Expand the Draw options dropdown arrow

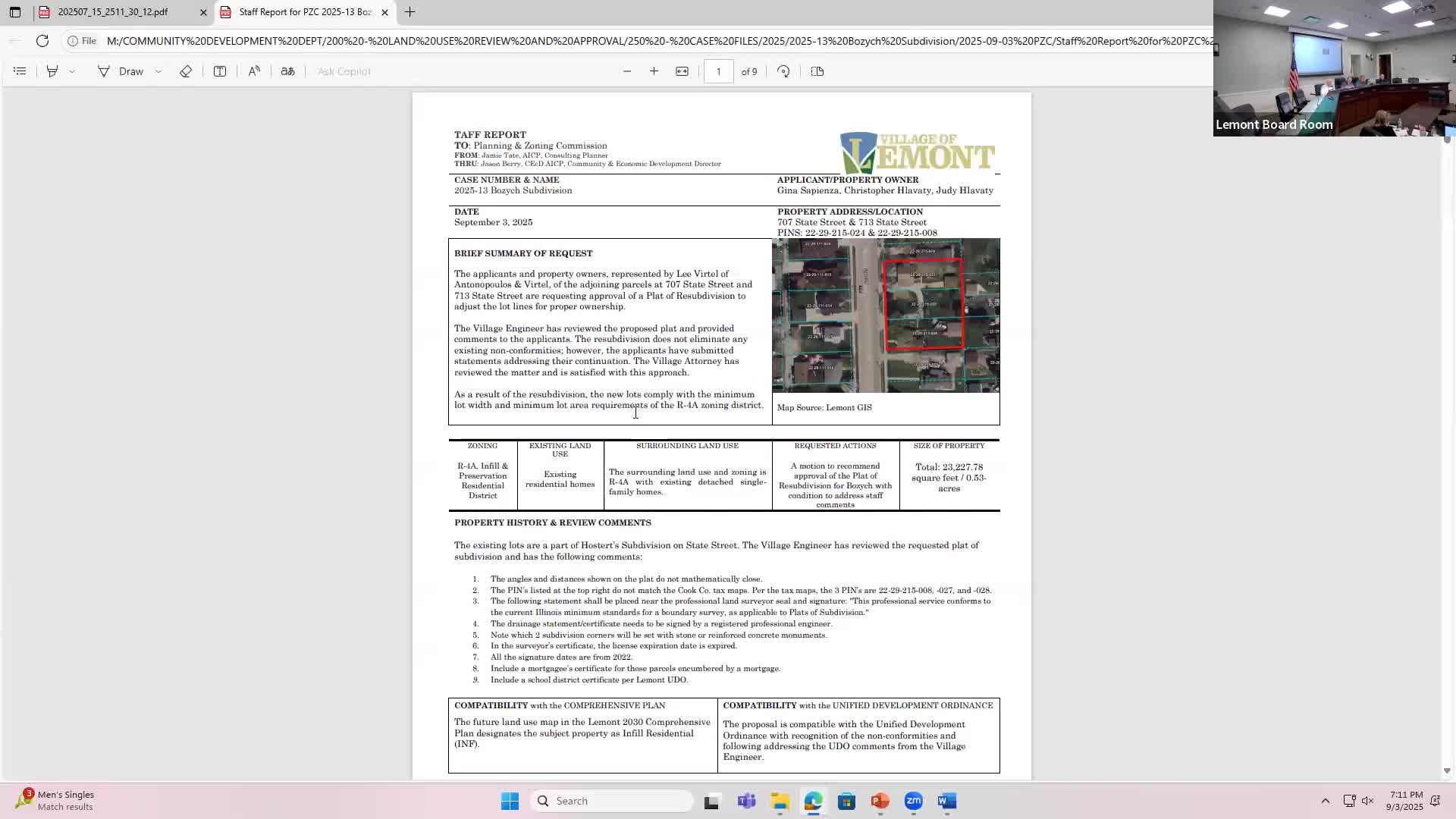click(158, 71)
